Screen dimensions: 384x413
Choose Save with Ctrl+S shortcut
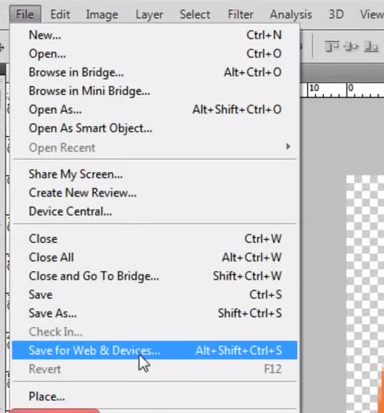click(155, 295)
